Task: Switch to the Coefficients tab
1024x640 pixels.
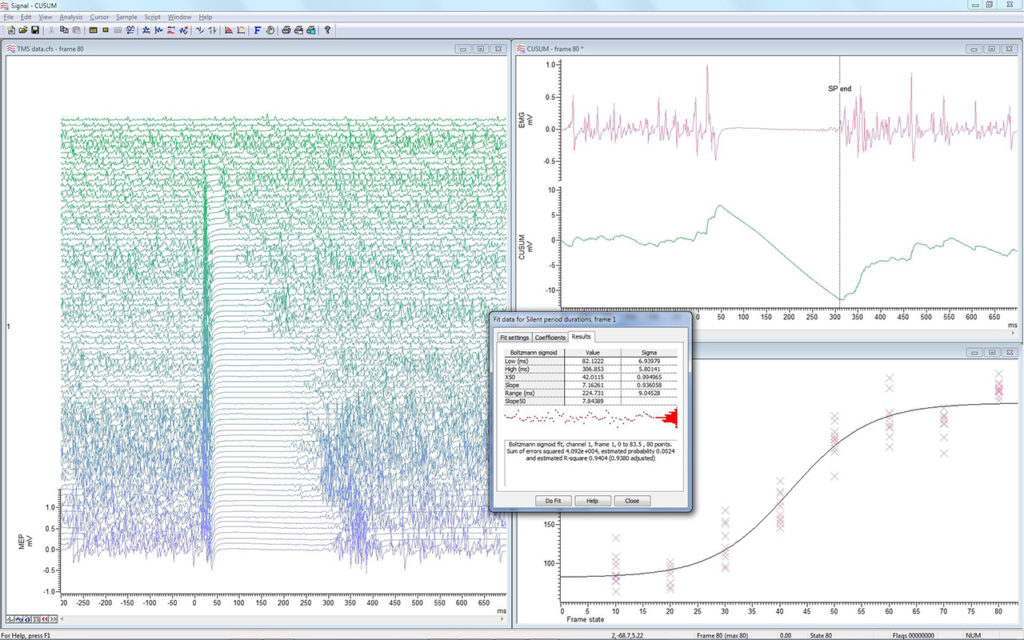Action: pos(550,338)
